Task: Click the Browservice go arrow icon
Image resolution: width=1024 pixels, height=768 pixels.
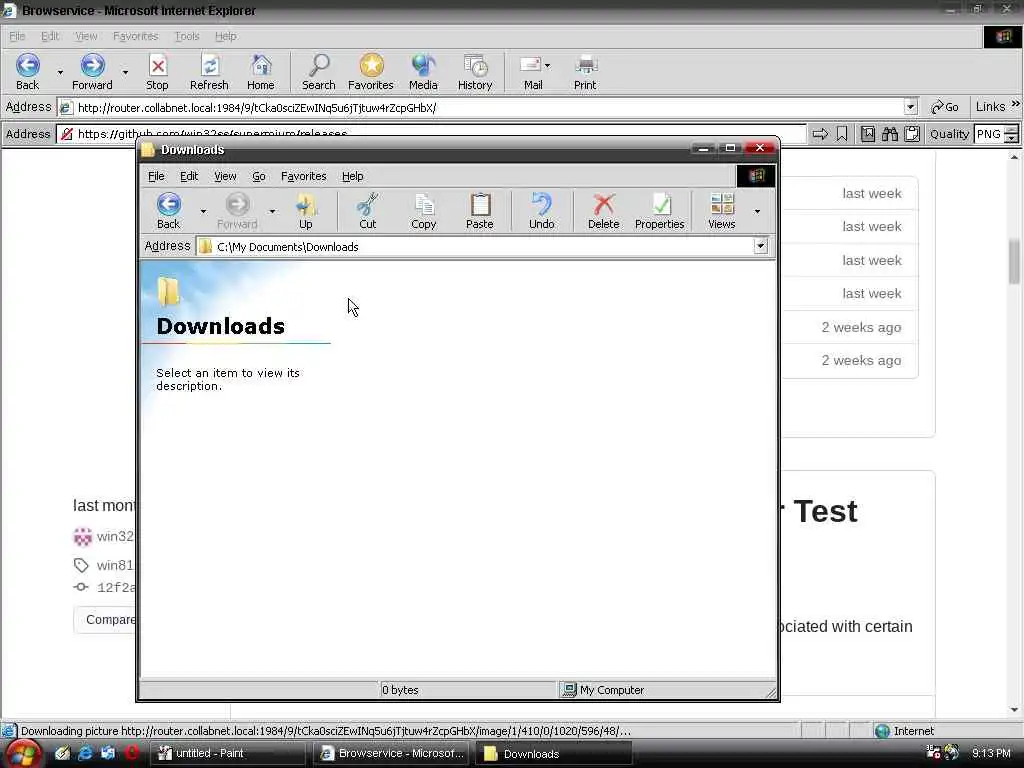Action: click(820, 134)
